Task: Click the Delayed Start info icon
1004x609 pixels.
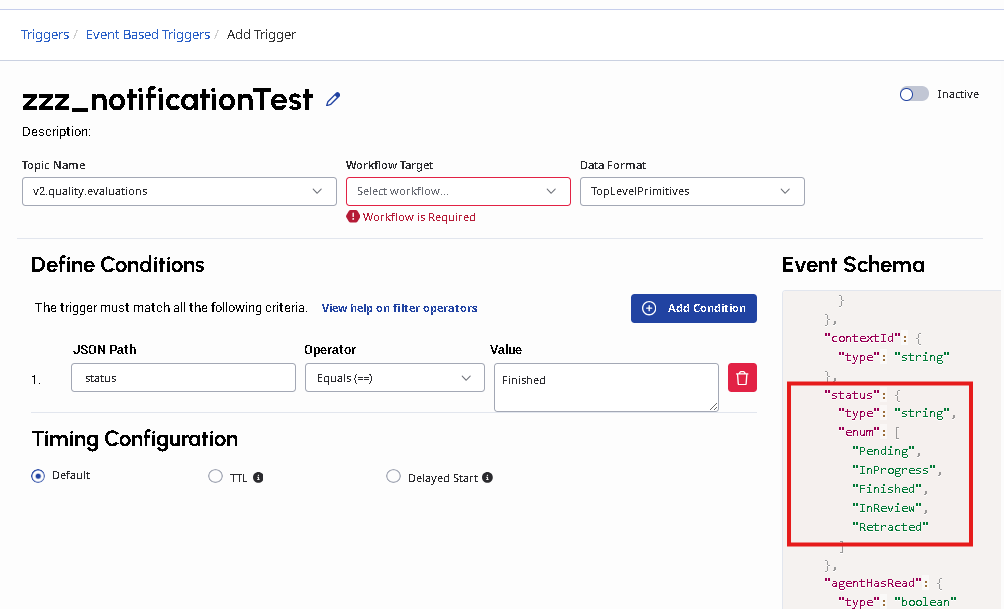Action: (487, 478)
